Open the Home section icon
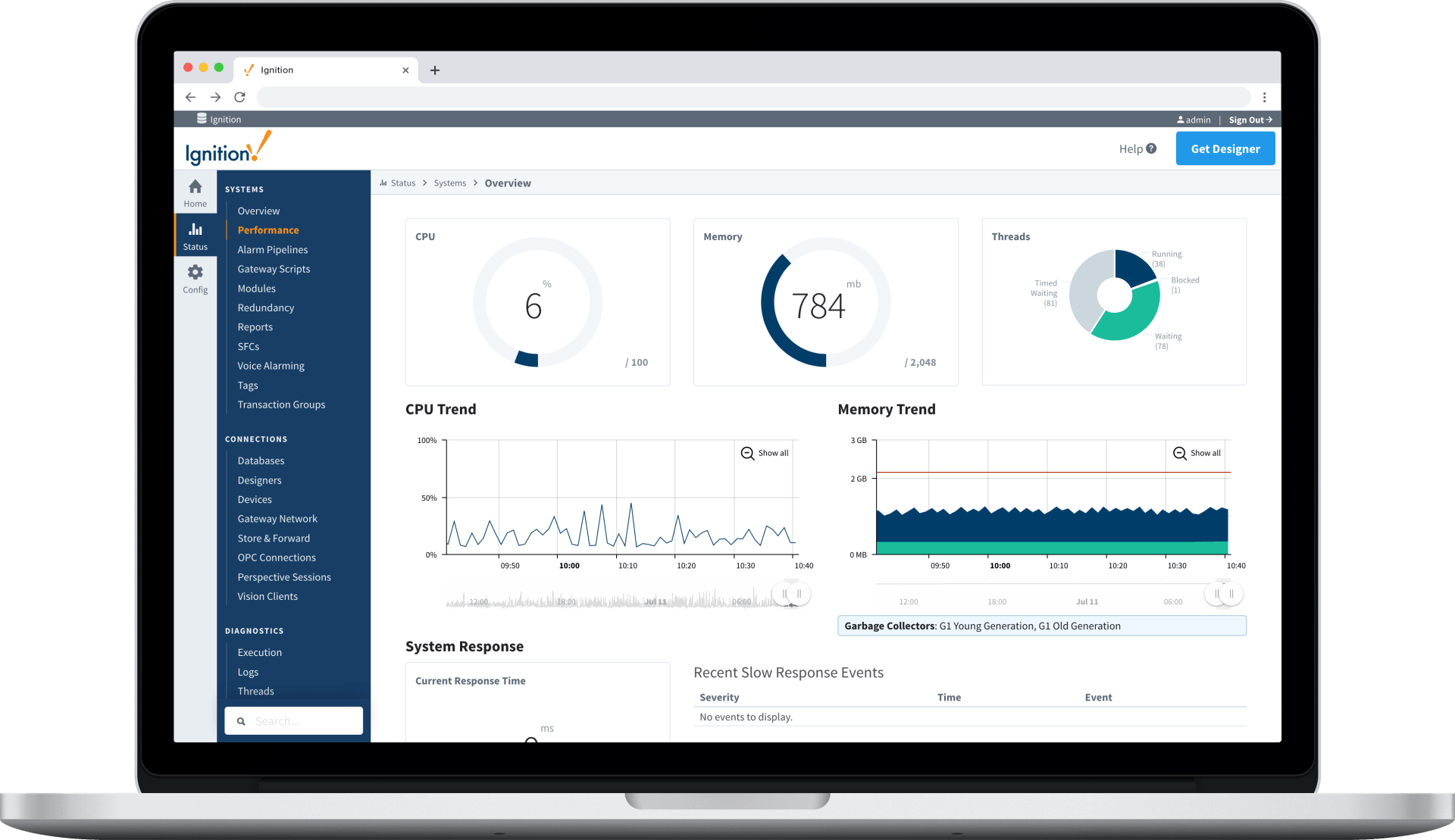Screen dimensions: 1455x840 pyautogui.click(x=195, y=187)
